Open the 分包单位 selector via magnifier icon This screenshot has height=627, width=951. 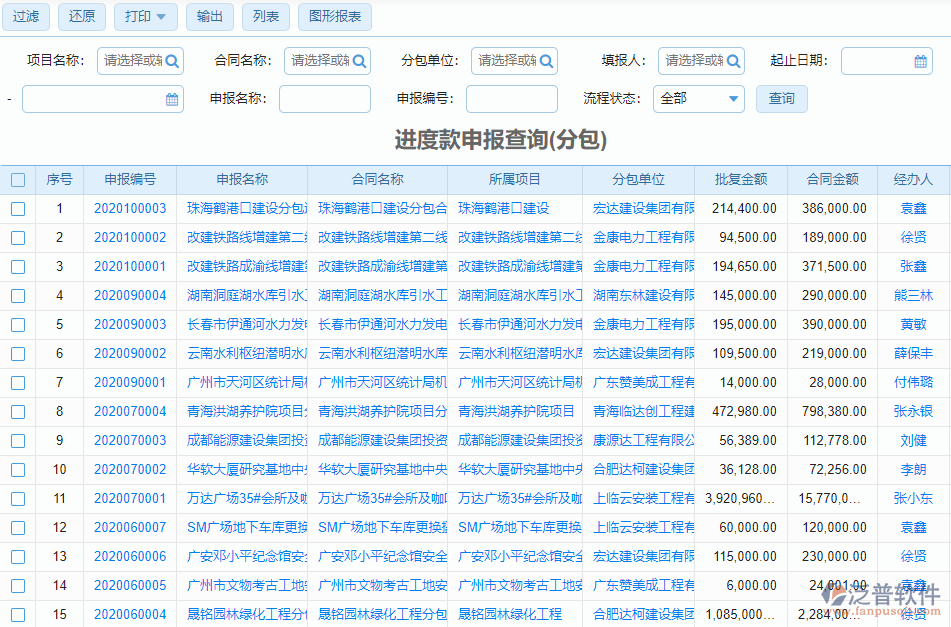point(545,60)
